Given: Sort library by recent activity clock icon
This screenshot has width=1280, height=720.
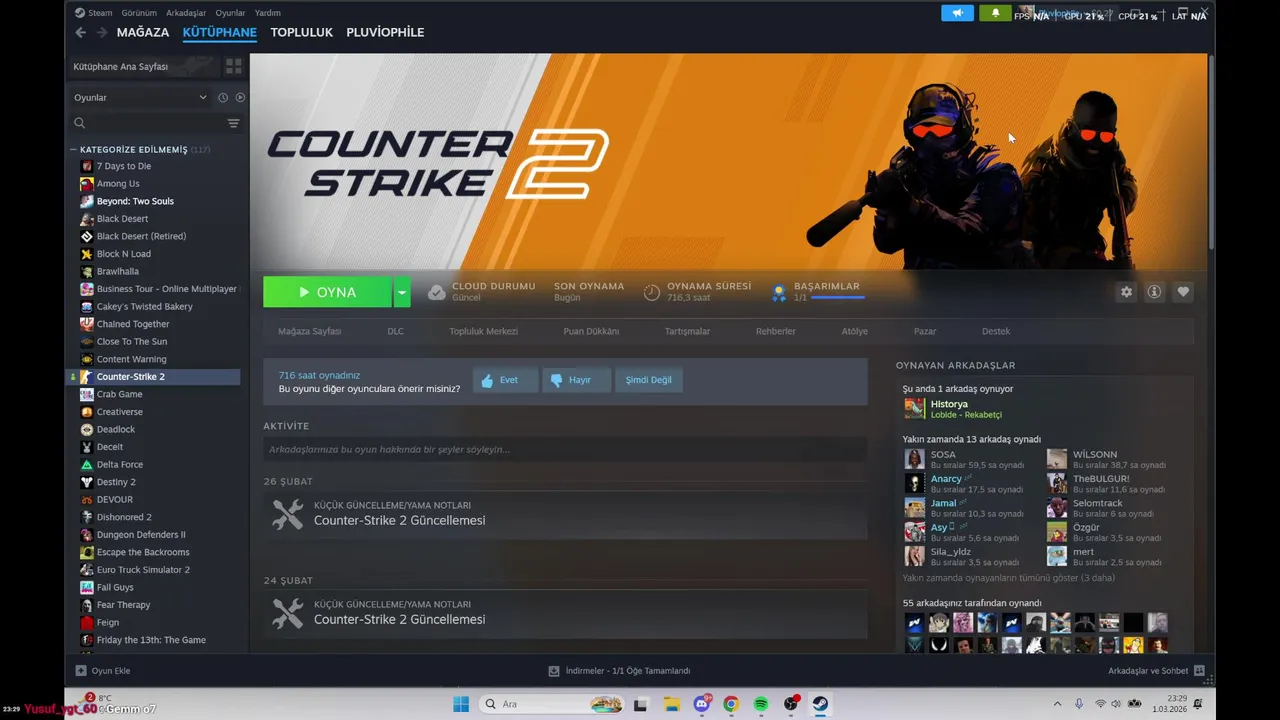Looking at the screenshot, I should 223,97.
